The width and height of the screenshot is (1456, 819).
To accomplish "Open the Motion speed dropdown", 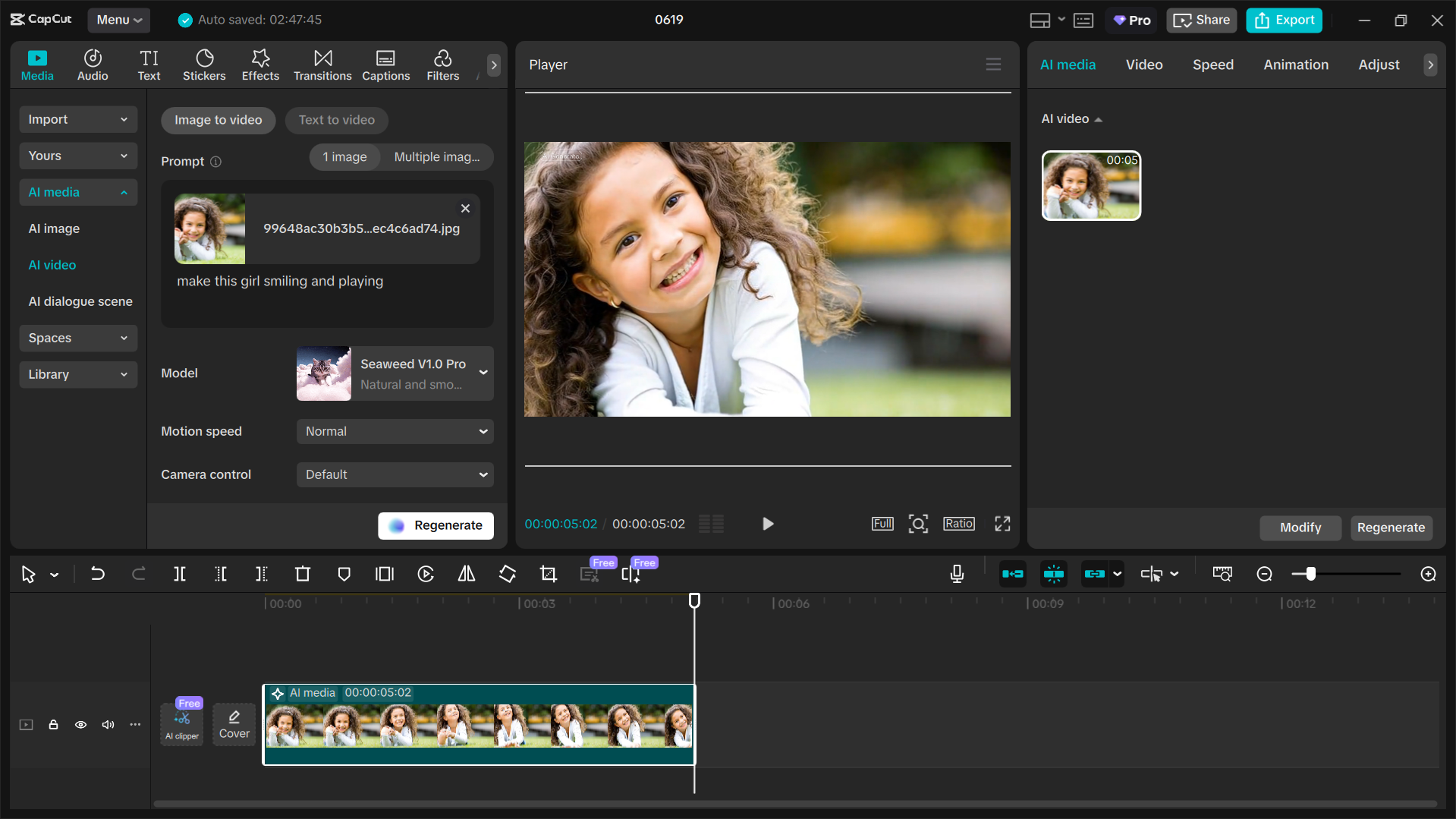I will click(x=395, y=431).
